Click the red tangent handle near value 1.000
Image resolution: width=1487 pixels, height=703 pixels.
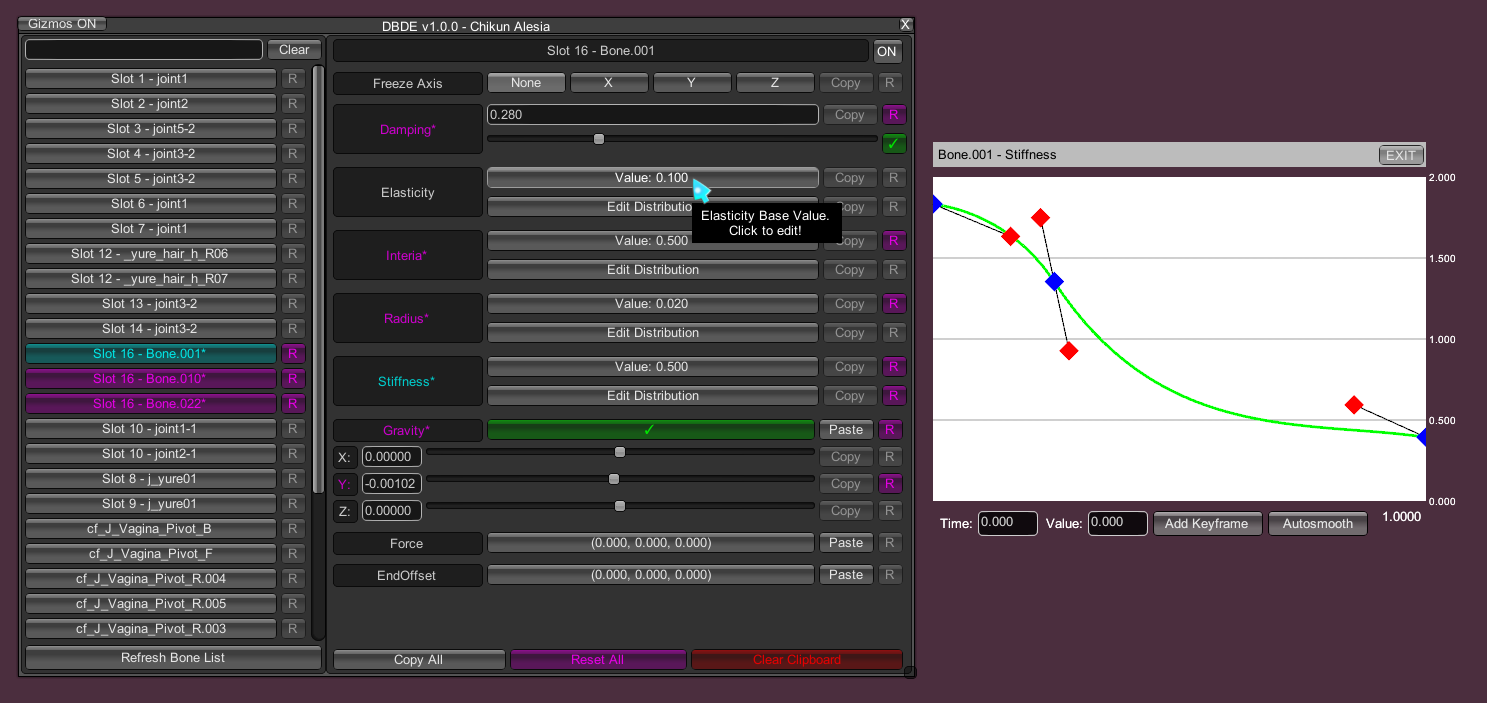1068,351
